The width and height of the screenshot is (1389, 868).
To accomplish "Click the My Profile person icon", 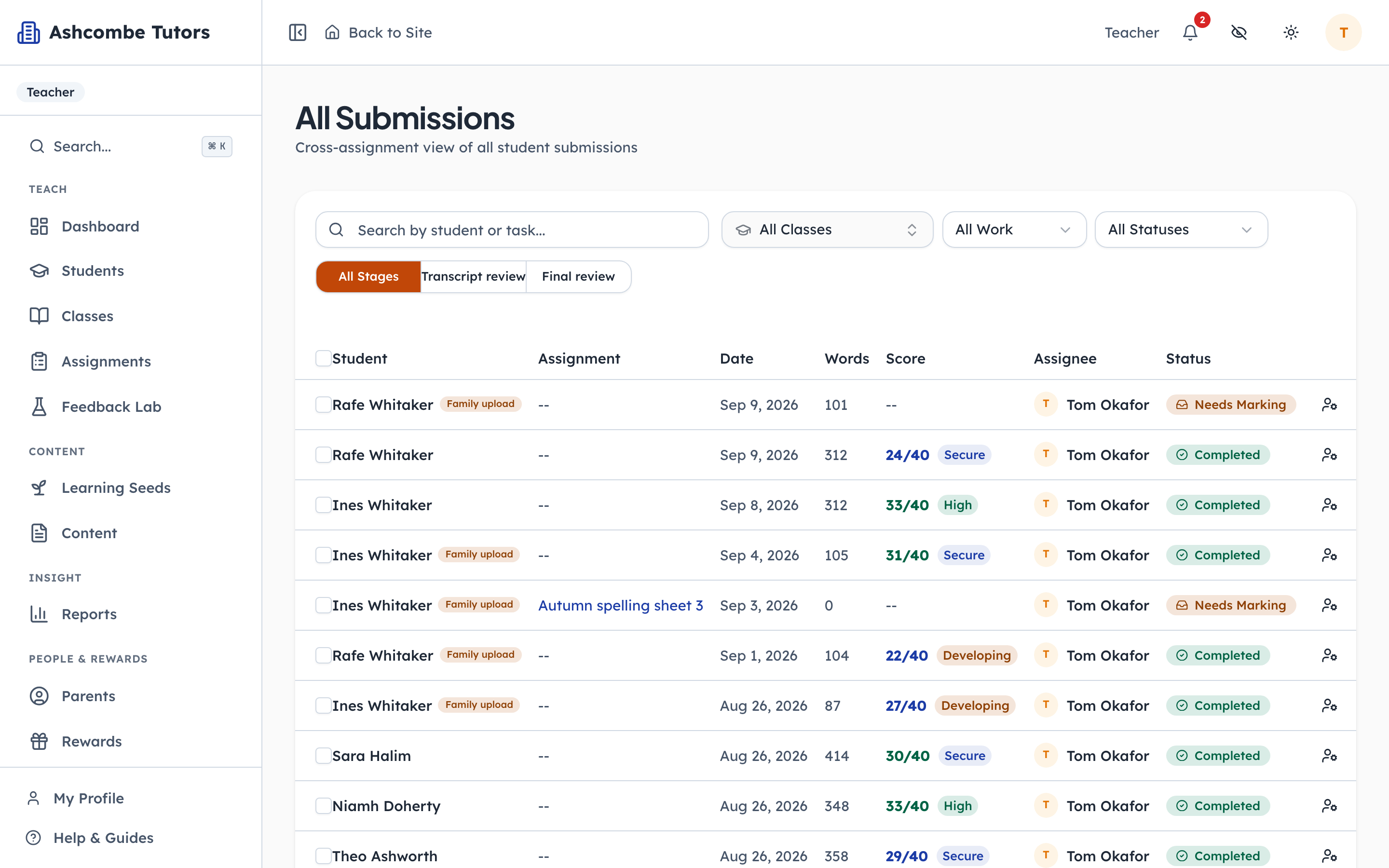I will pyautogui.click(x=33, y=798).
